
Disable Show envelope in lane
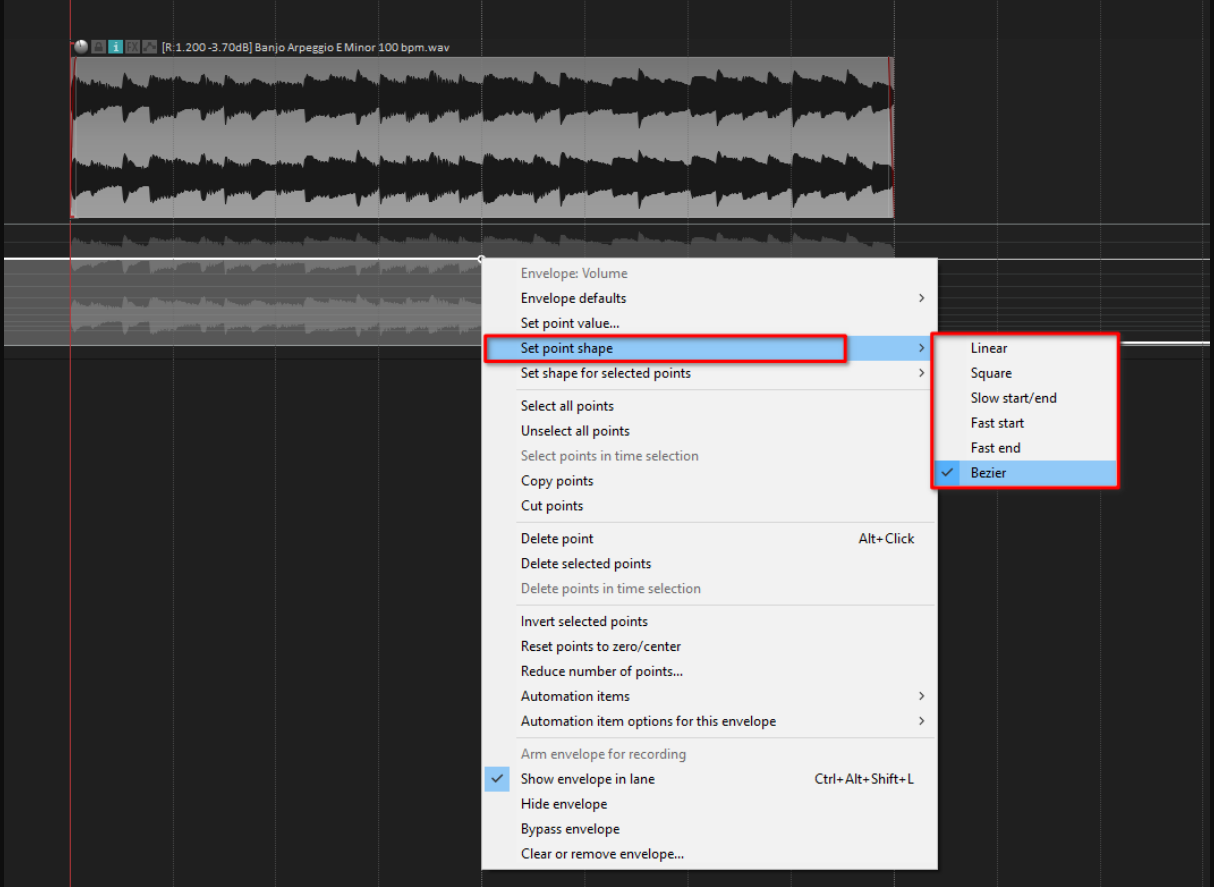(587, 778)
